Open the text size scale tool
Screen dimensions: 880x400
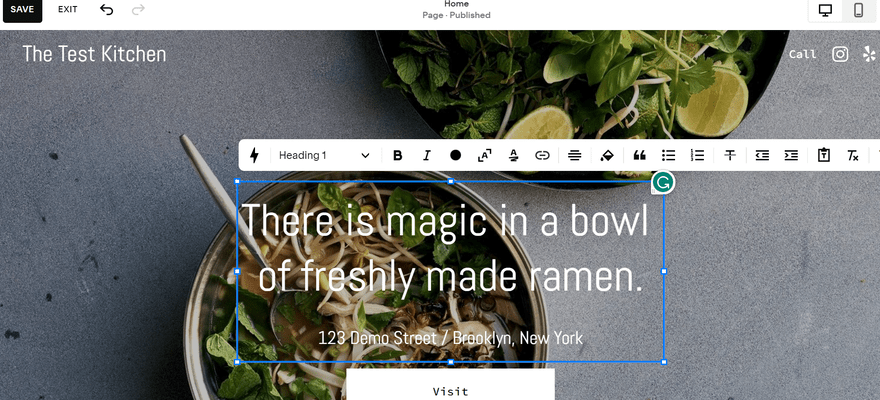click(484, 155)
